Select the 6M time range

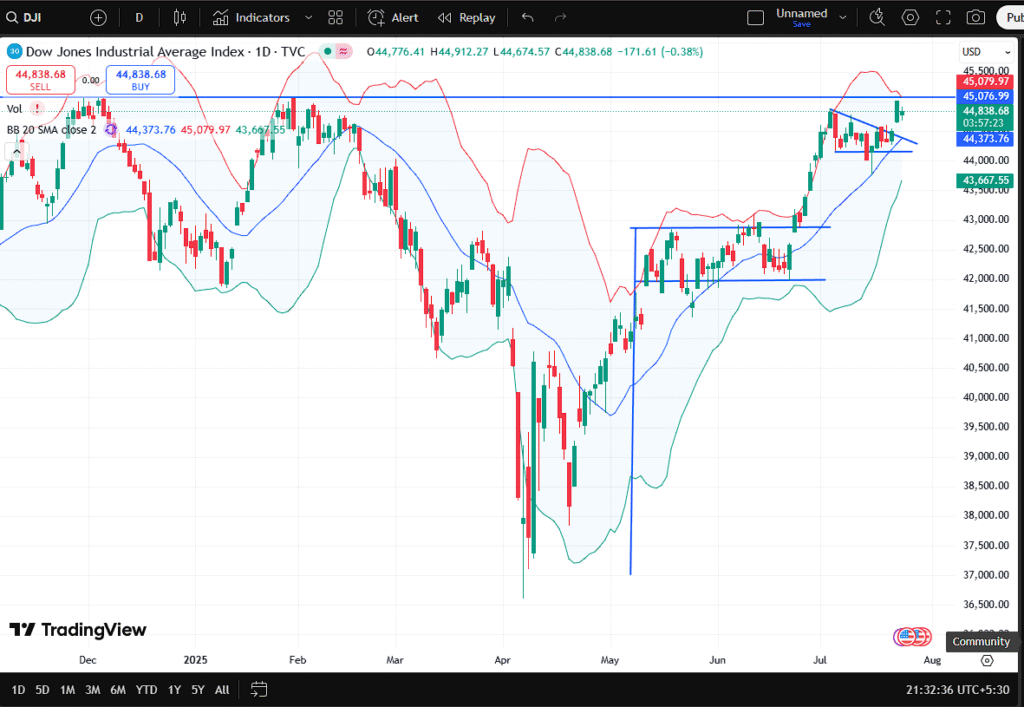point(118,690)
